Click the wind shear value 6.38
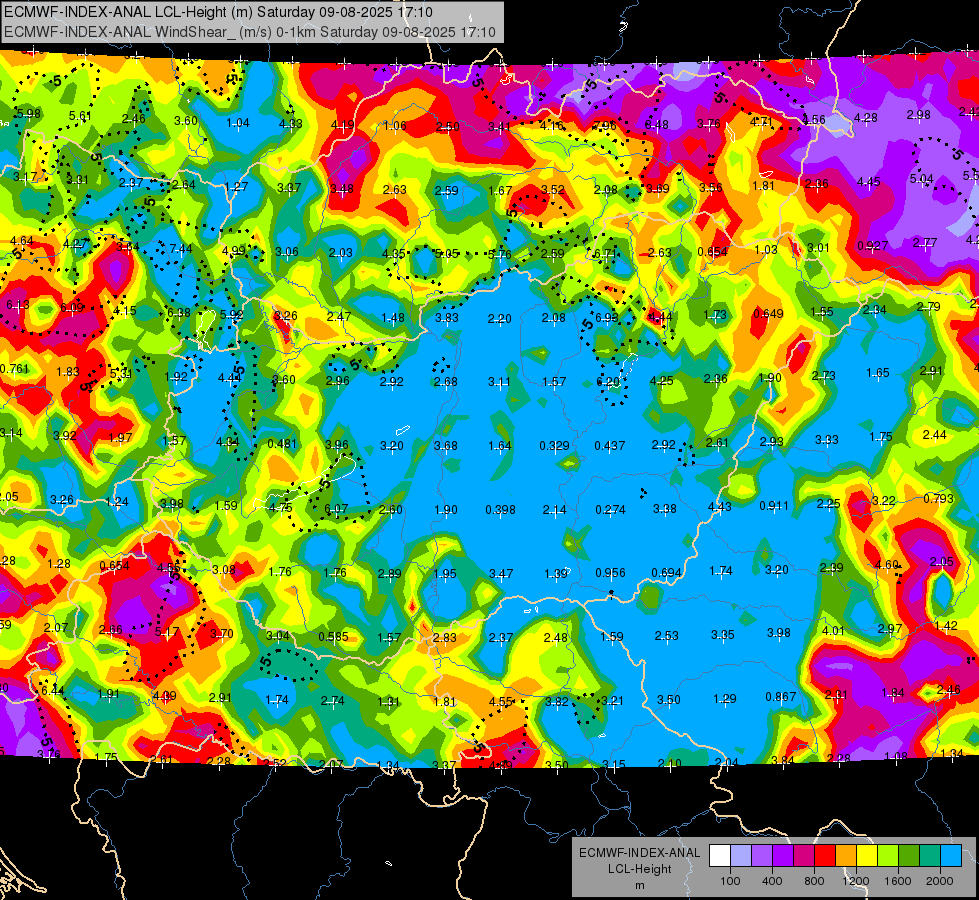The image size is (979, 900). tap(179, 312)
